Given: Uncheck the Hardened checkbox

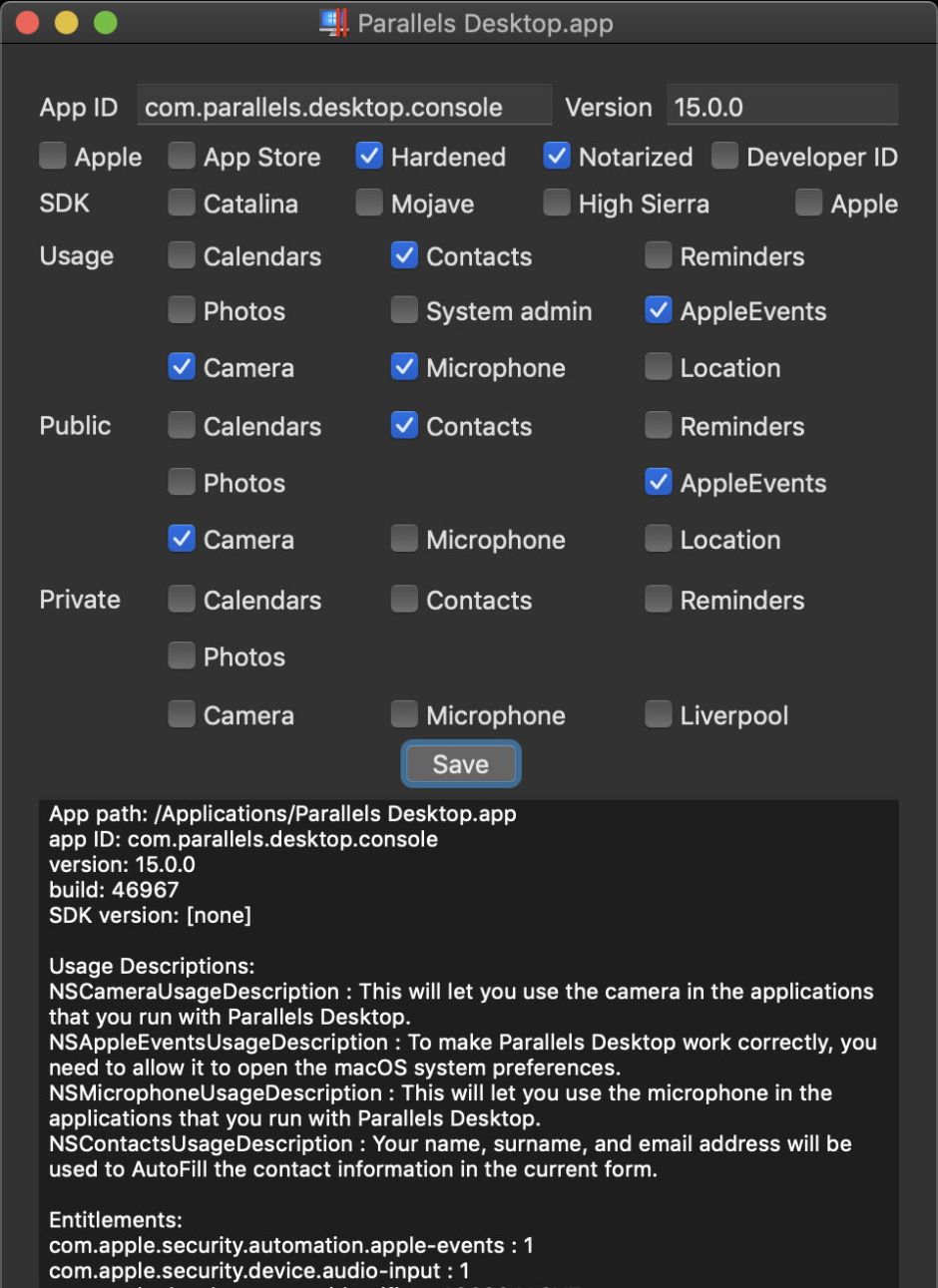Looking at the screenshot, I should click(x=369, y=156).
